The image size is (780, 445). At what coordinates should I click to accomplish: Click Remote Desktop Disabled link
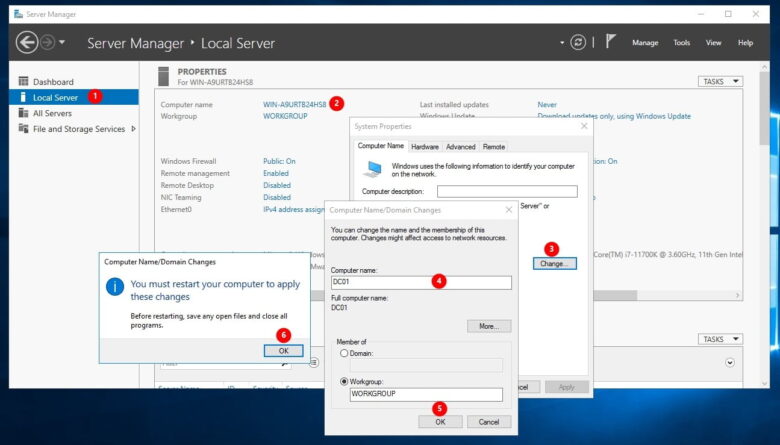pyautogui.click(x=277, y=185)
